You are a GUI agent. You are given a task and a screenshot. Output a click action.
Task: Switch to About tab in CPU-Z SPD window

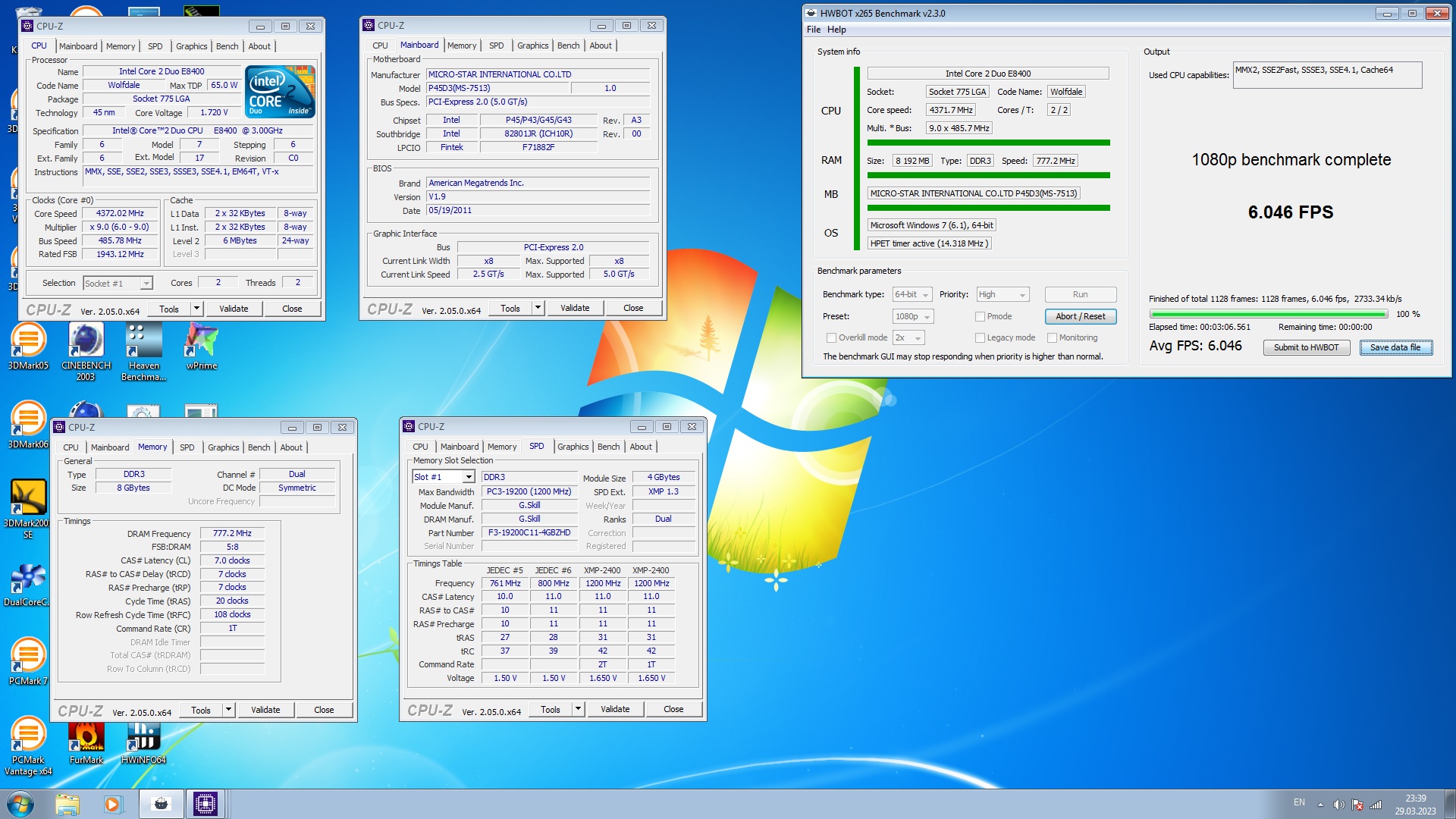(640, 447)
